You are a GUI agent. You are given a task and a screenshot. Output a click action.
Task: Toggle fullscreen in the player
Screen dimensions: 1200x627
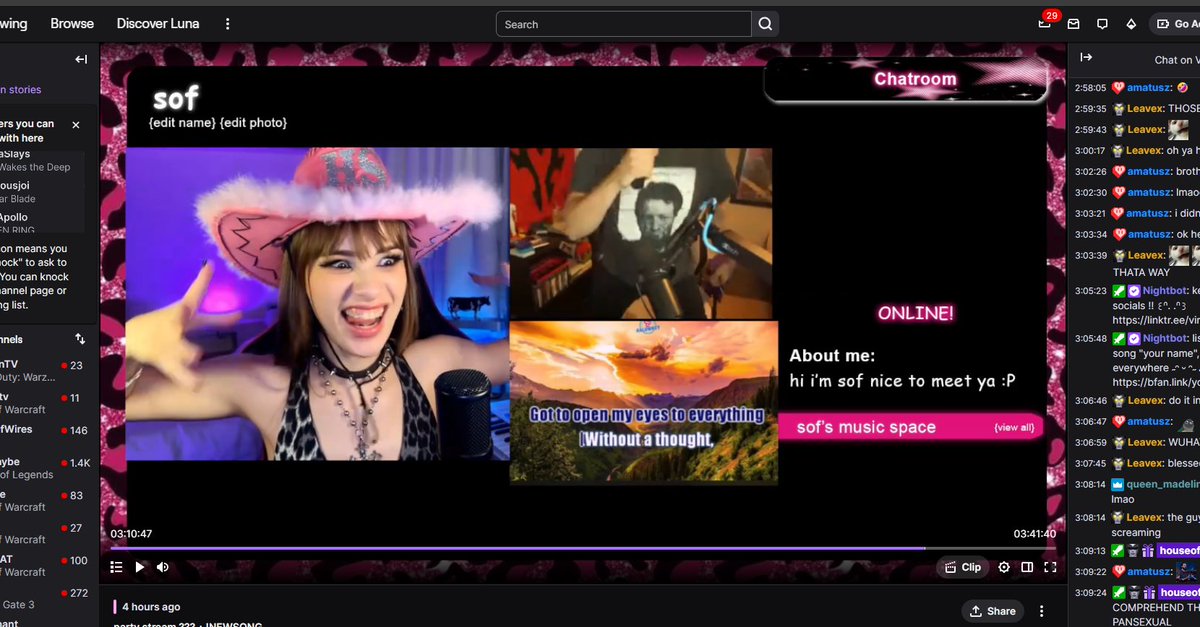(1050, 567)
